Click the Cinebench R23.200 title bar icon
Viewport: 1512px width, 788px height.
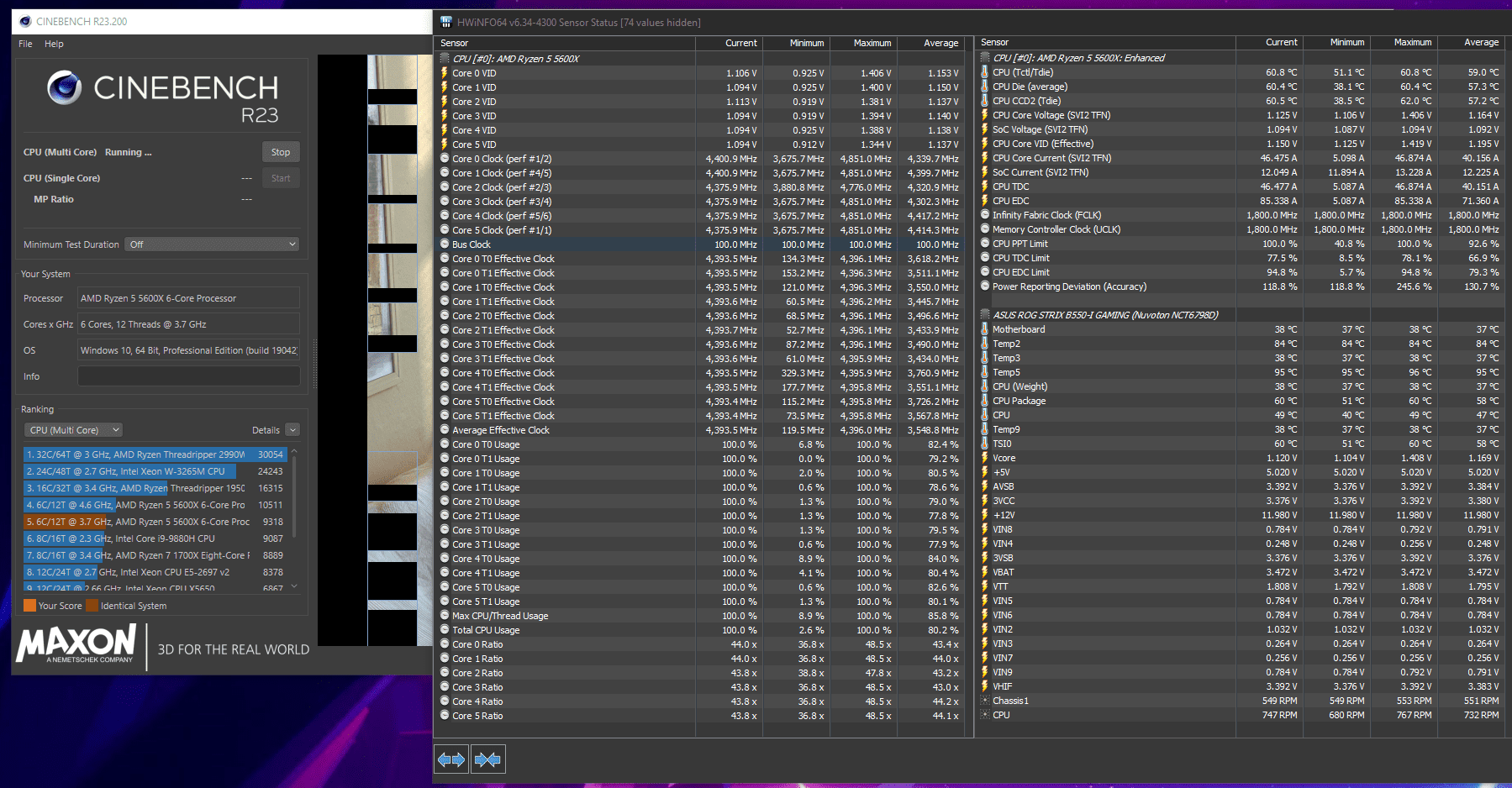(24, 21)
